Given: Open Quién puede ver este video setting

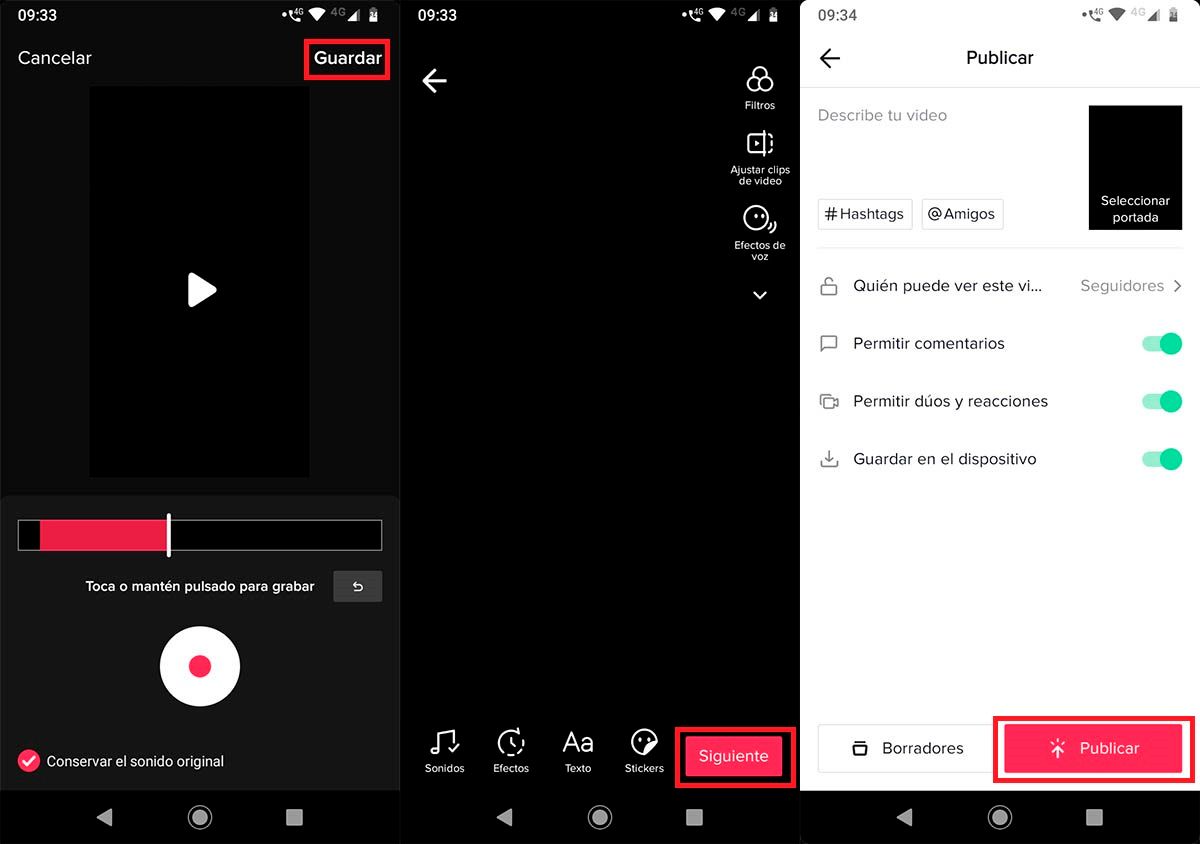Looking at the screenshot, I should (x=1000, y=286).
